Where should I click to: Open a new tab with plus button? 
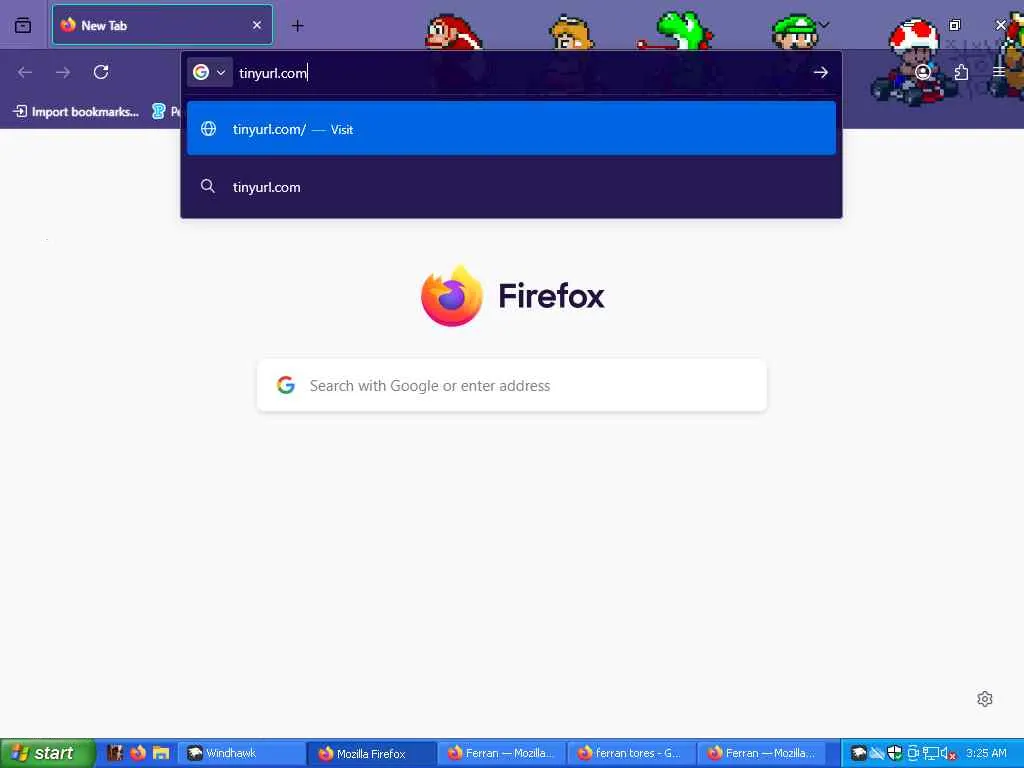[x=298, y=25]
